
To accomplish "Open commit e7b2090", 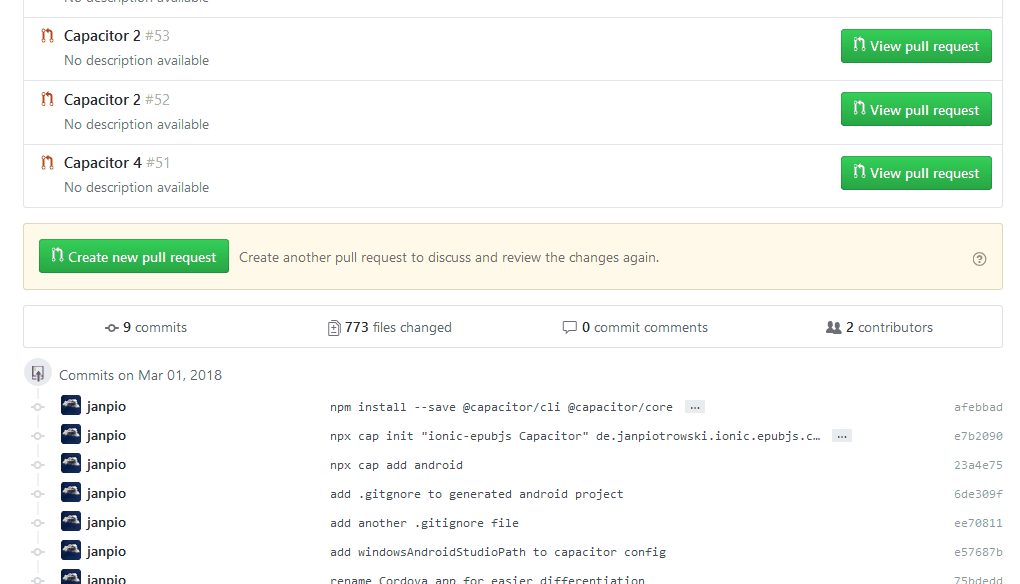I will pyautogui.click(x=978, y=435).
